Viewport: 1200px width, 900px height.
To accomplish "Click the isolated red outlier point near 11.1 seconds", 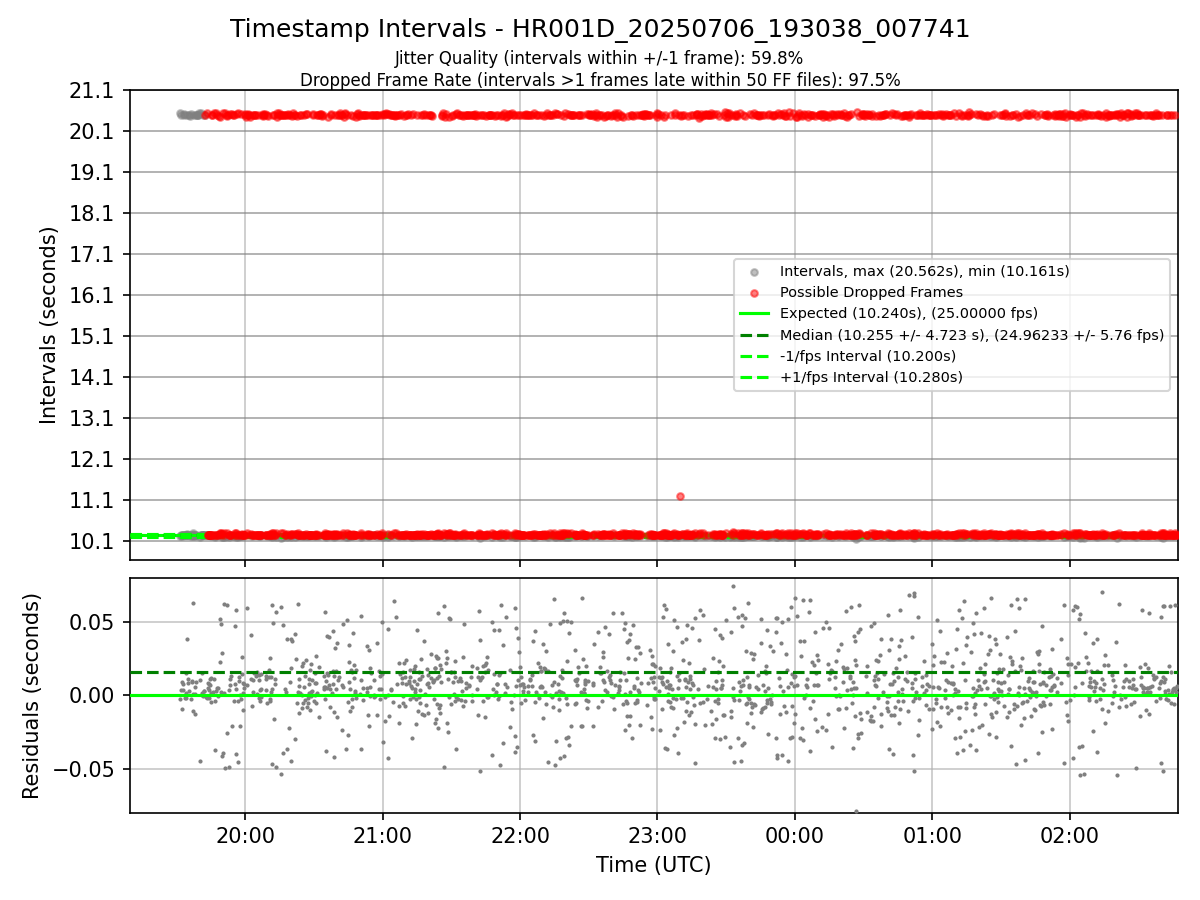I will (x=680, y=496).
